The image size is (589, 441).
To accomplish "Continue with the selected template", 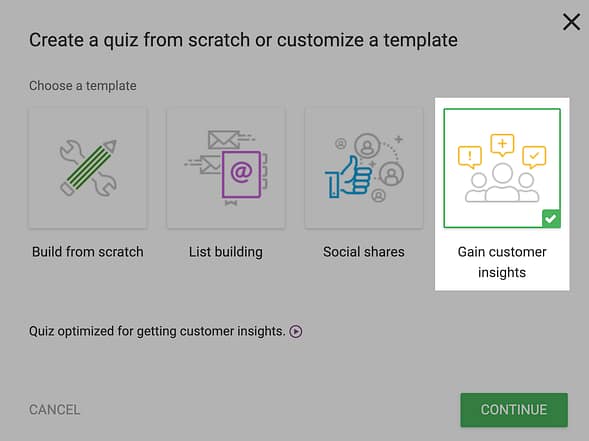I will click(514, 410).
